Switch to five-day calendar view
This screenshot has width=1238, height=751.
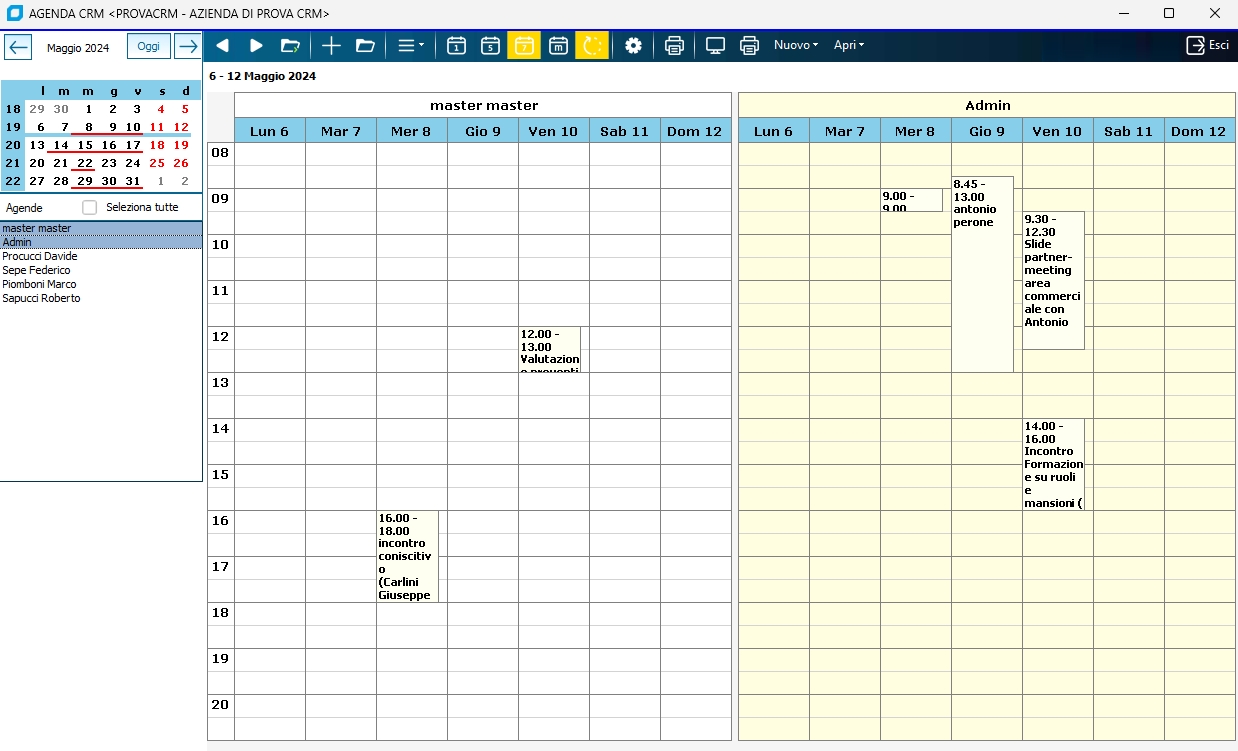(490, 45)
